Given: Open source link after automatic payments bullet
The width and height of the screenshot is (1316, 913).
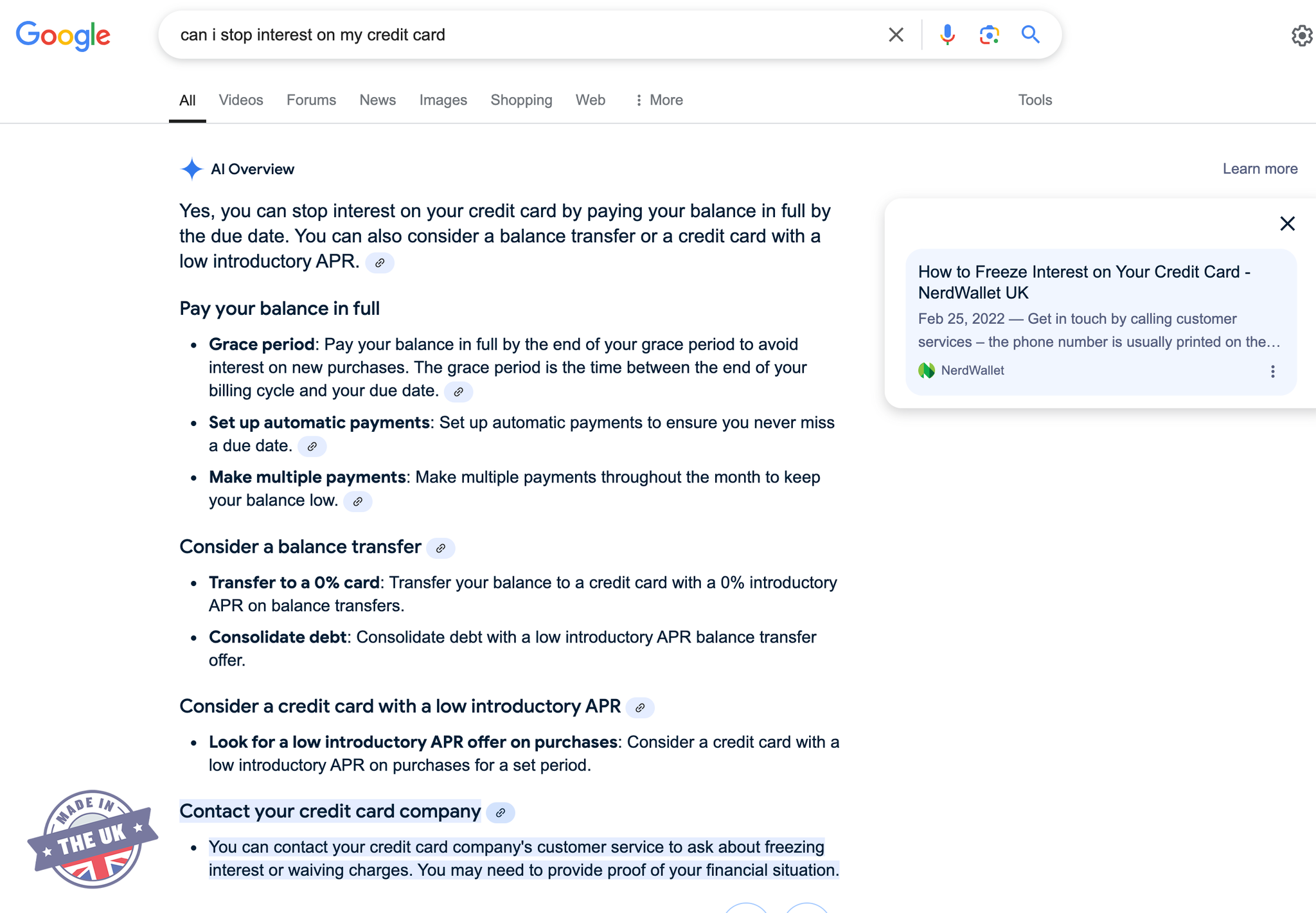Looking at the screenshot, I should 312,447.
